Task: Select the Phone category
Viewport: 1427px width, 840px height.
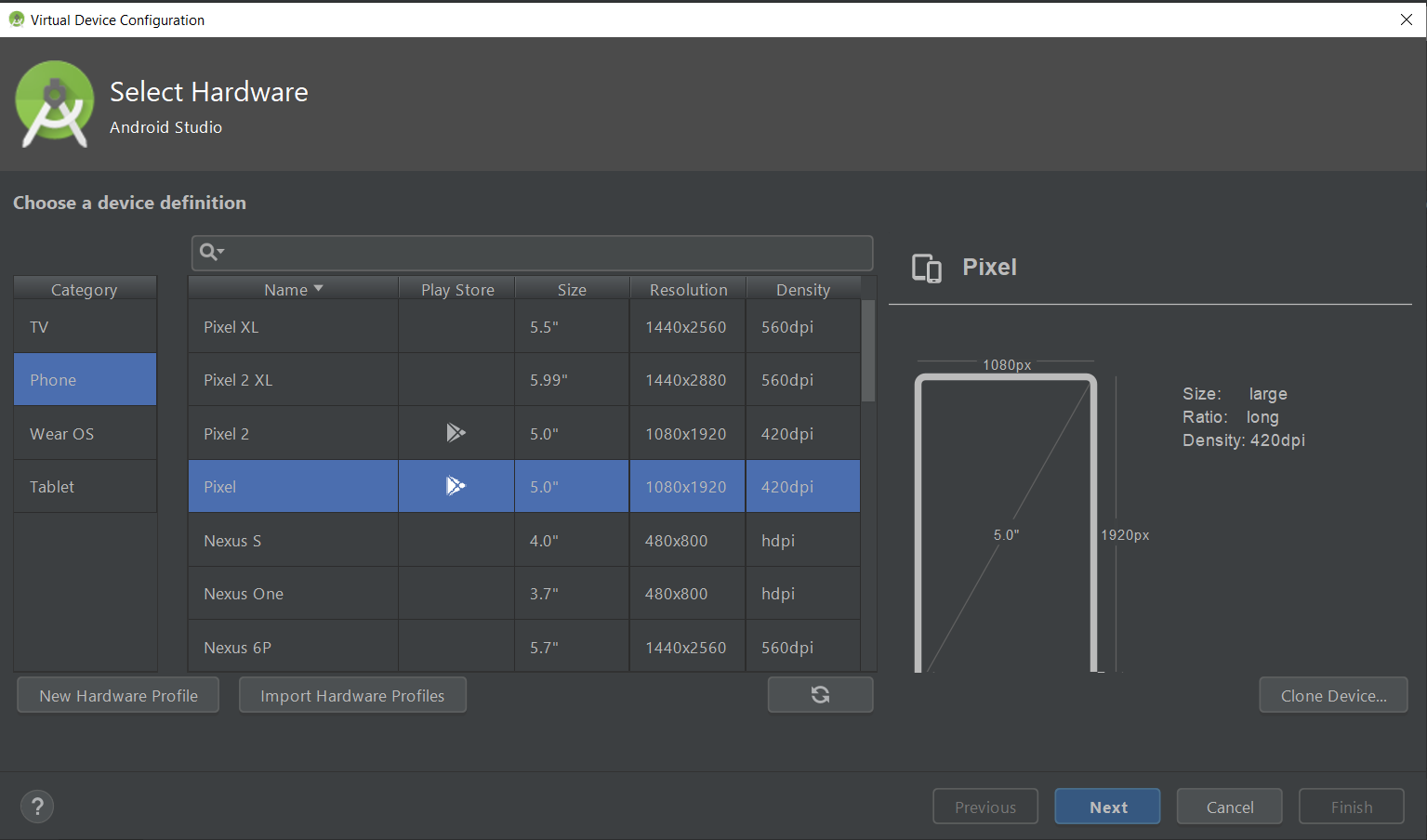Action: pyautogui.click(x=85, y=380)
